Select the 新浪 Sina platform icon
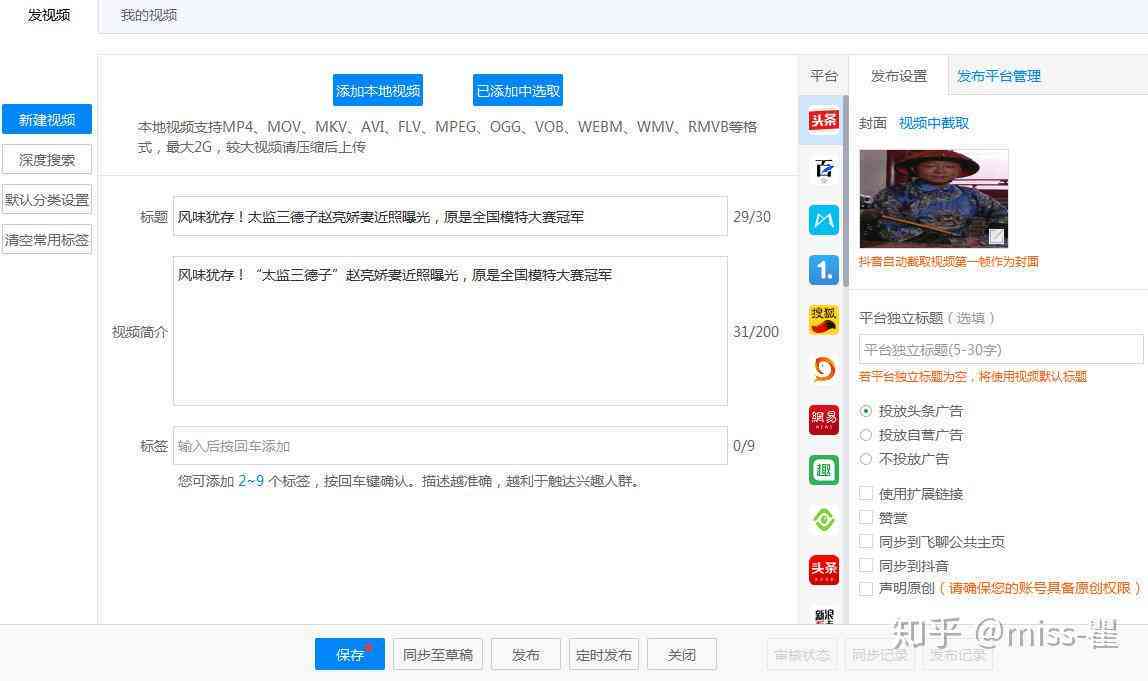Viewport: 1148px width, 681px height. click(824, 615)
